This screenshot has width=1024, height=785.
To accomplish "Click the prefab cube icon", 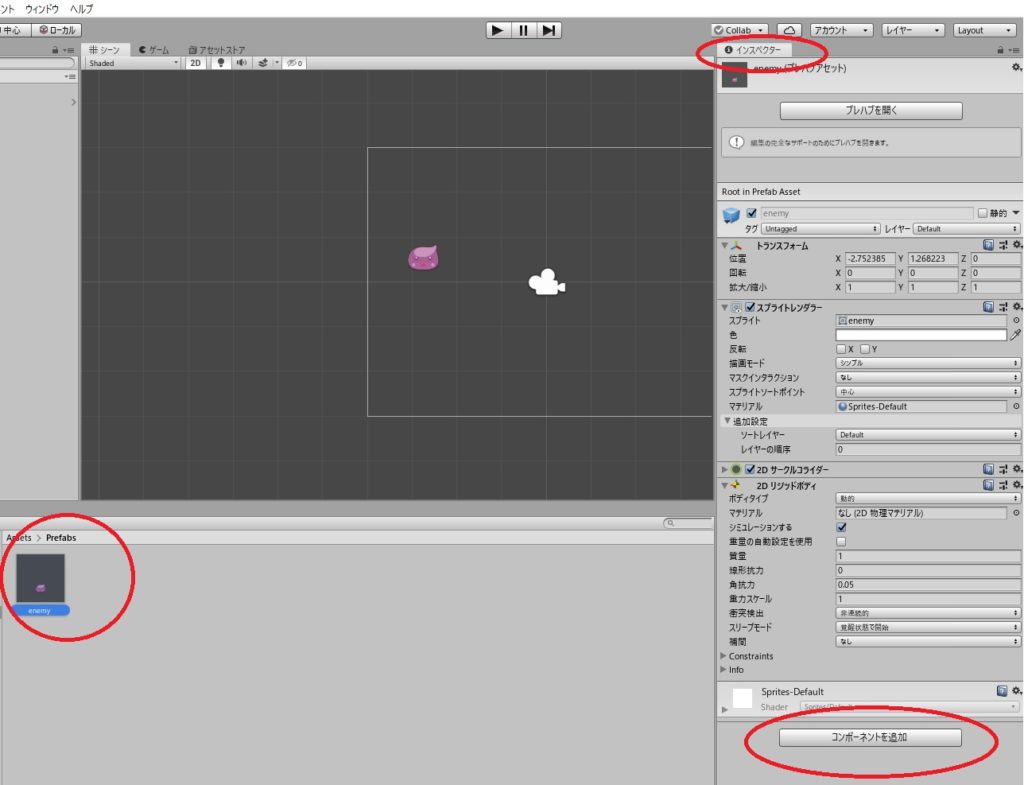I will [x=731, y=214].
